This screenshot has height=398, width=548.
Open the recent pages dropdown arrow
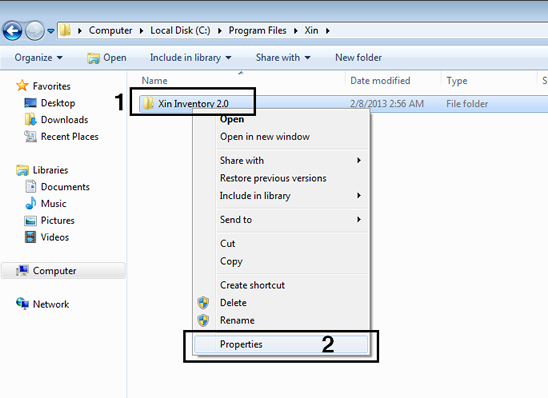click(x=51, y=31)
